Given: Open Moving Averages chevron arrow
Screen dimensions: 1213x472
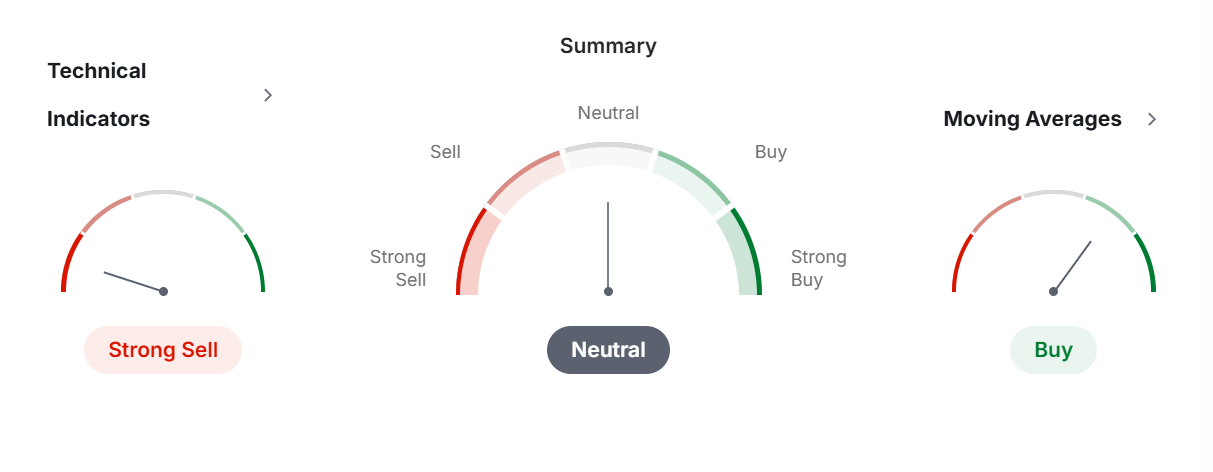Looking at the screenshot, I should pos(1152,119).
